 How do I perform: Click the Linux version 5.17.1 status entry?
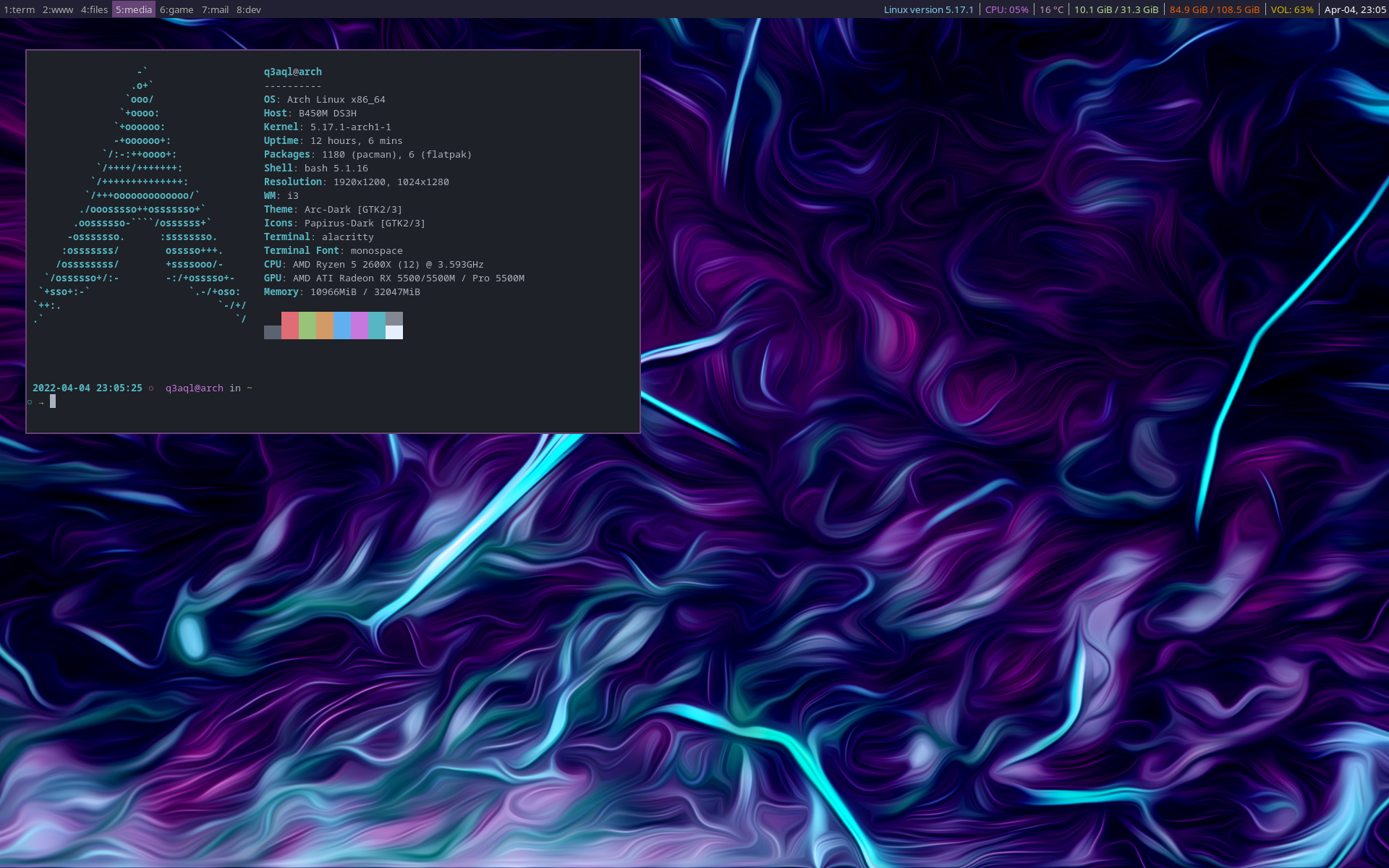click(x=928, y=9)
